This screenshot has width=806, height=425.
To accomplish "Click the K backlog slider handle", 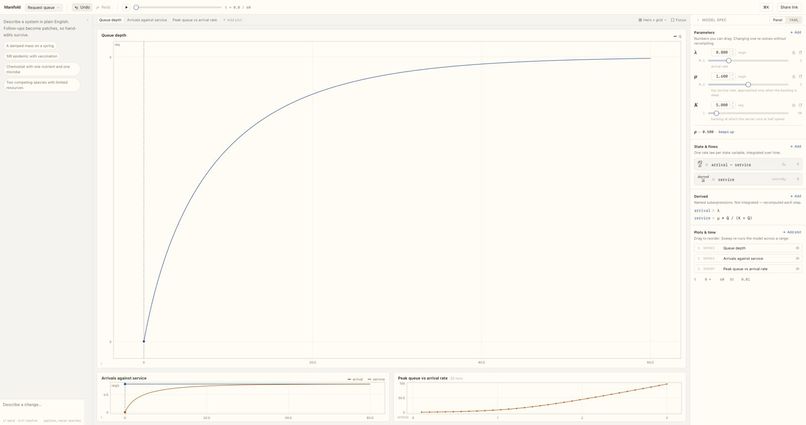I will (716, 113).
